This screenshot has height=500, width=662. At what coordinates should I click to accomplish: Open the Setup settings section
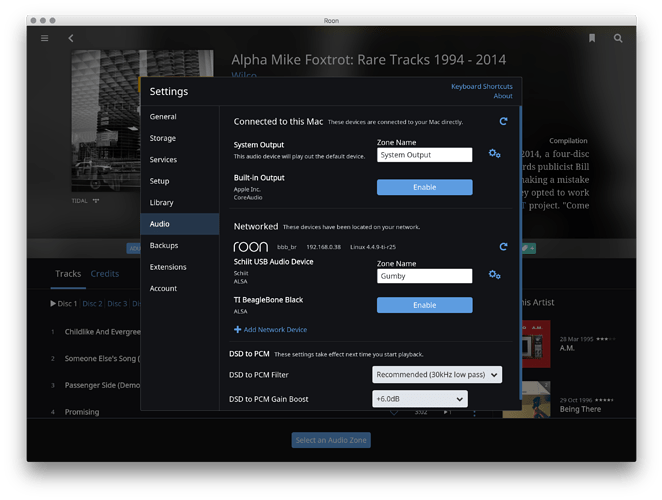(x=180, y=181)
